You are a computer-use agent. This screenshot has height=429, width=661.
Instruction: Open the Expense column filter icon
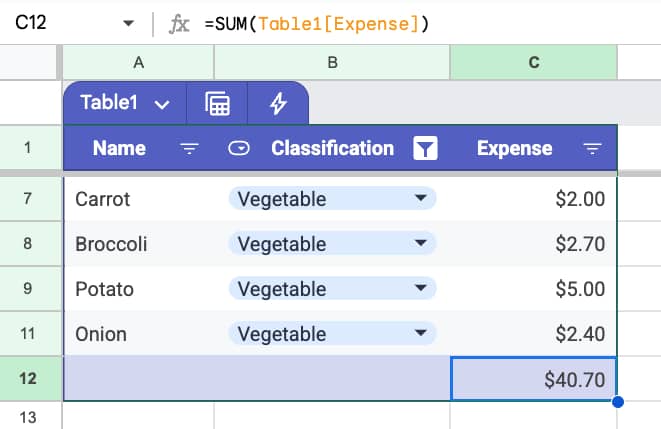592,149
